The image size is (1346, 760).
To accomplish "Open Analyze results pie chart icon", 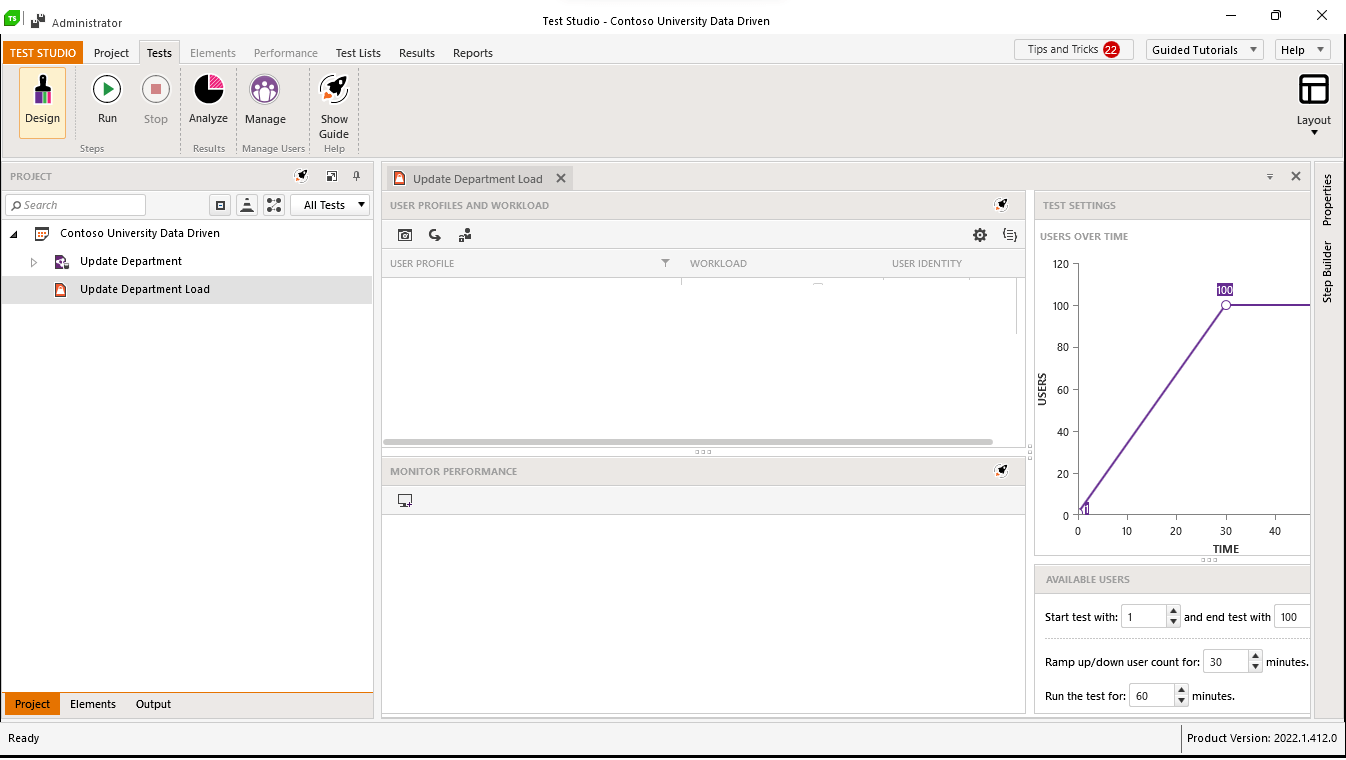I will tap(208, 89).
